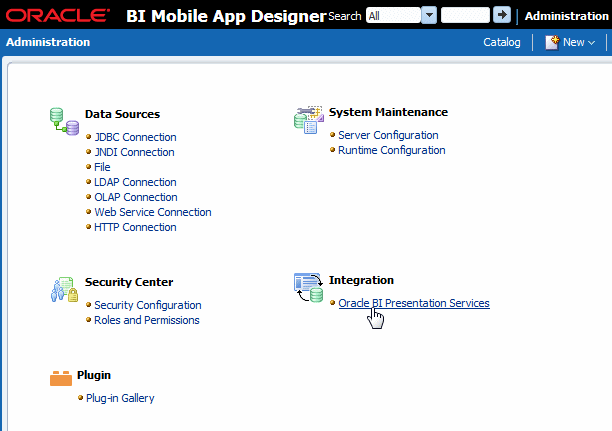Open Oracle BI Presentation Services link
The height and width of the screenshot is (431, 612).
click(414, 303)
